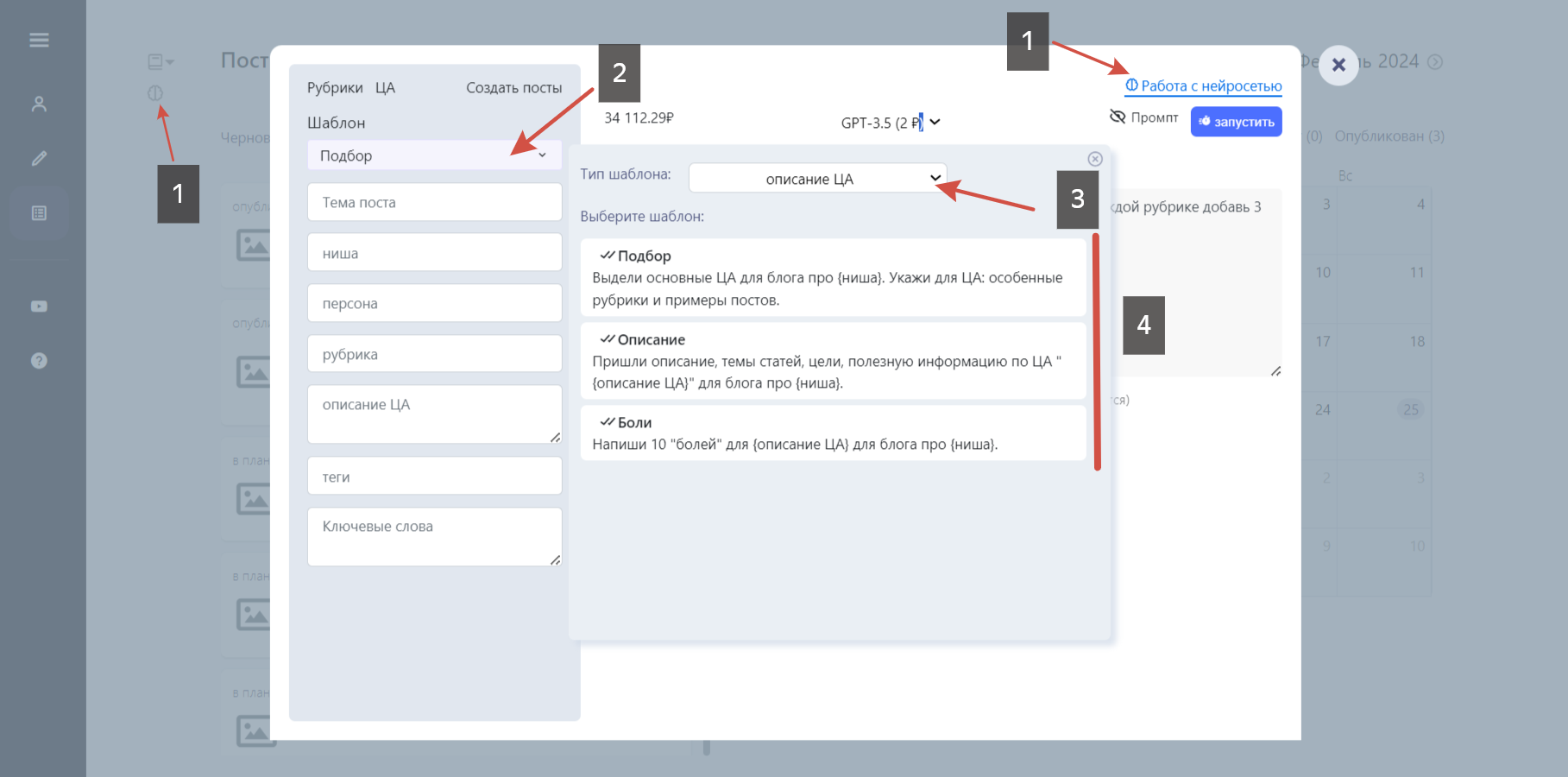Screen dimensions: 1568x777
Task: Close the template chooser panel
Action: tap(1095, 159)
